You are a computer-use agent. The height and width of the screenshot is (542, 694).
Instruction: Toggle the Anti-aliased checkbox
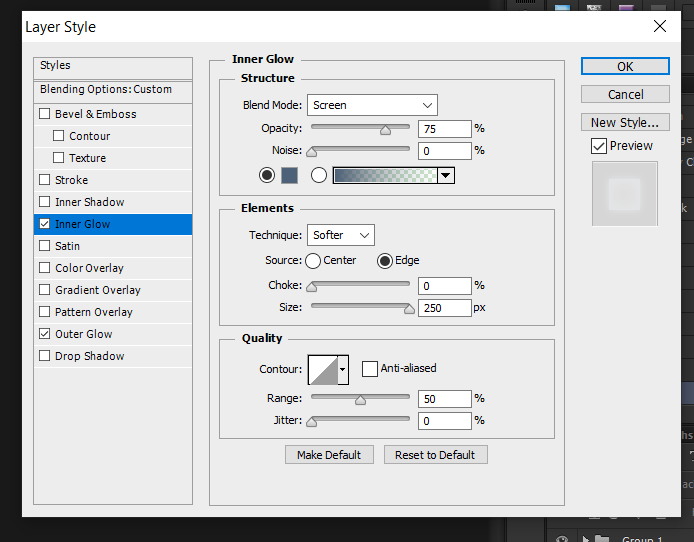click(369, 368)
